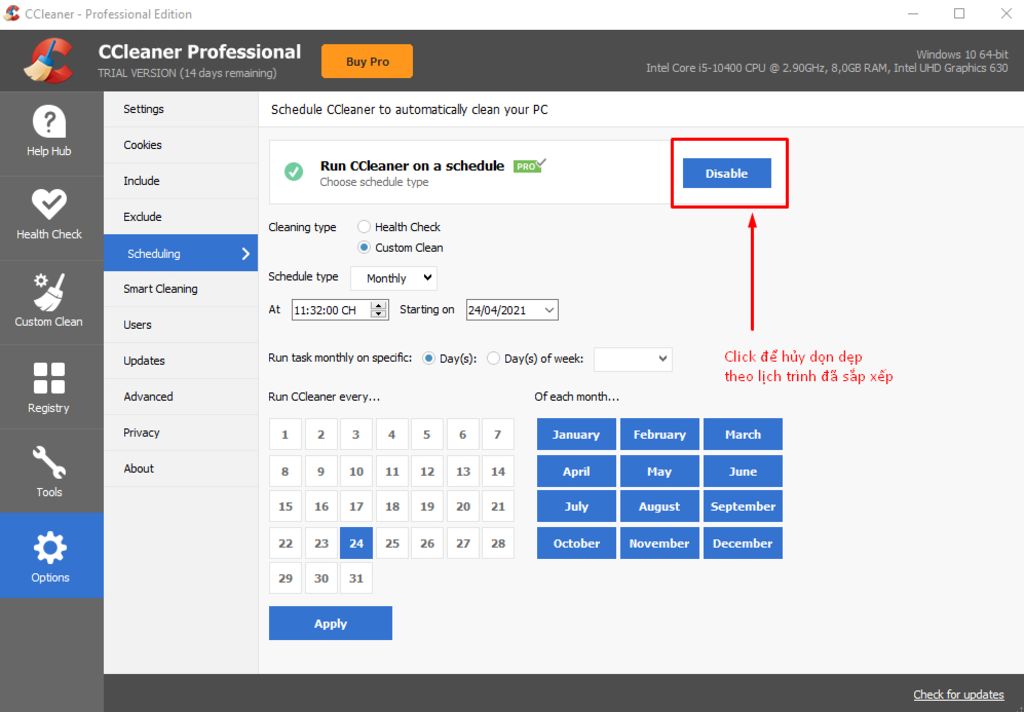Toggle the May month button
This screenshot has width=1024, height=712.
click(660, 471)
